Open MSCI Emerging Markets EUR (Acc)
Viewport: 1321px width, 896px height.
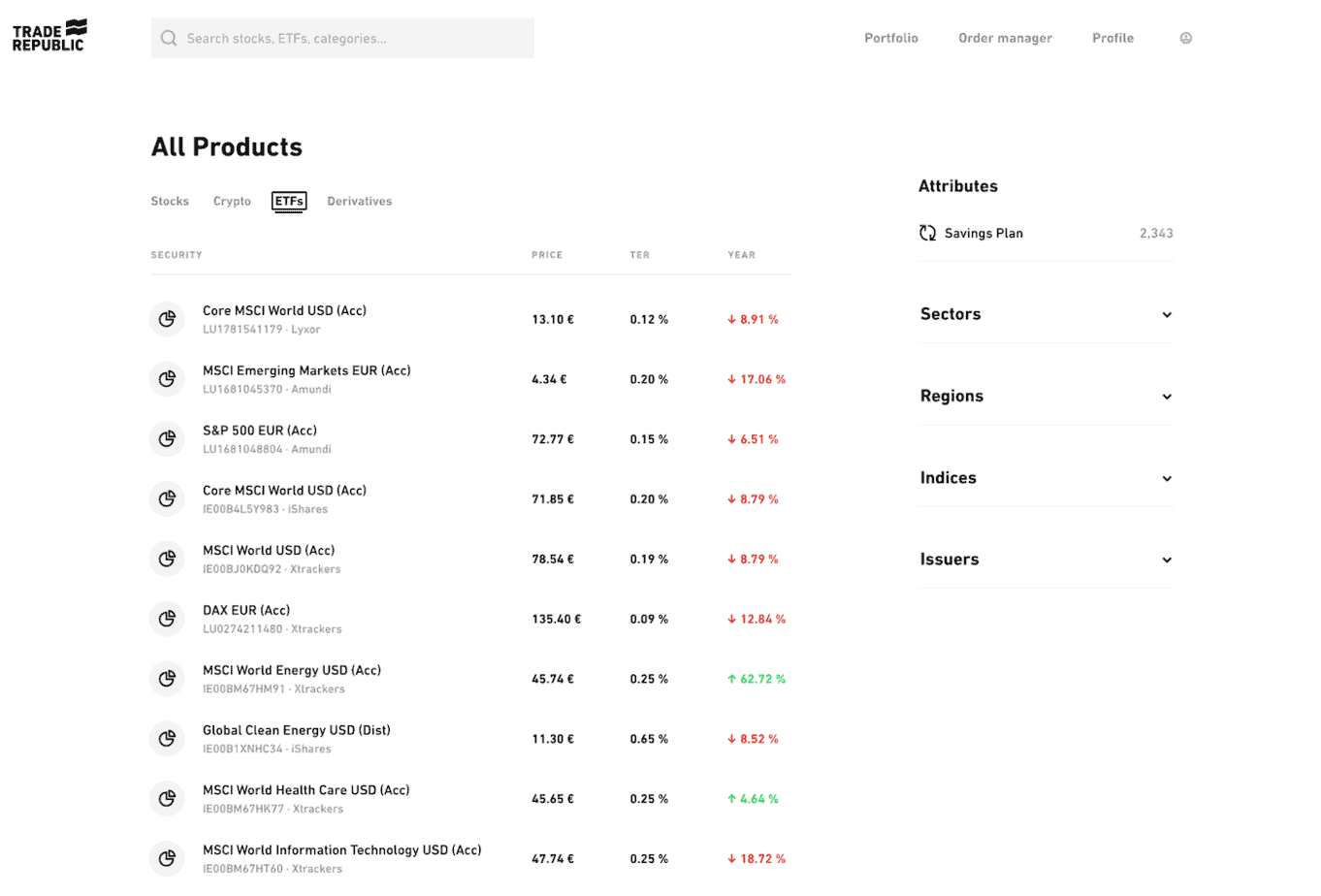point(469,379)
